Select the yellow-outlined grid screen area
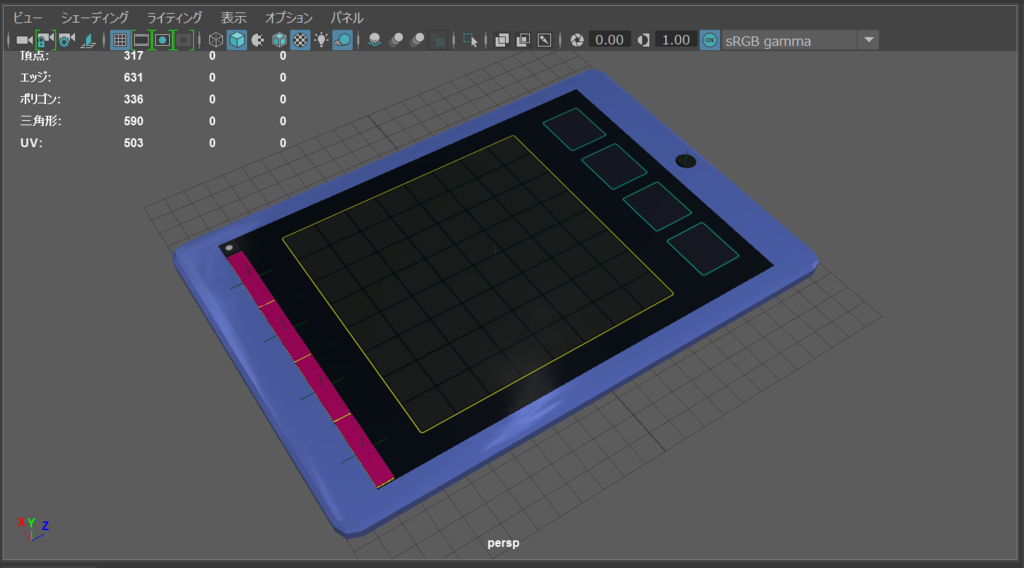 pos(477,284)
